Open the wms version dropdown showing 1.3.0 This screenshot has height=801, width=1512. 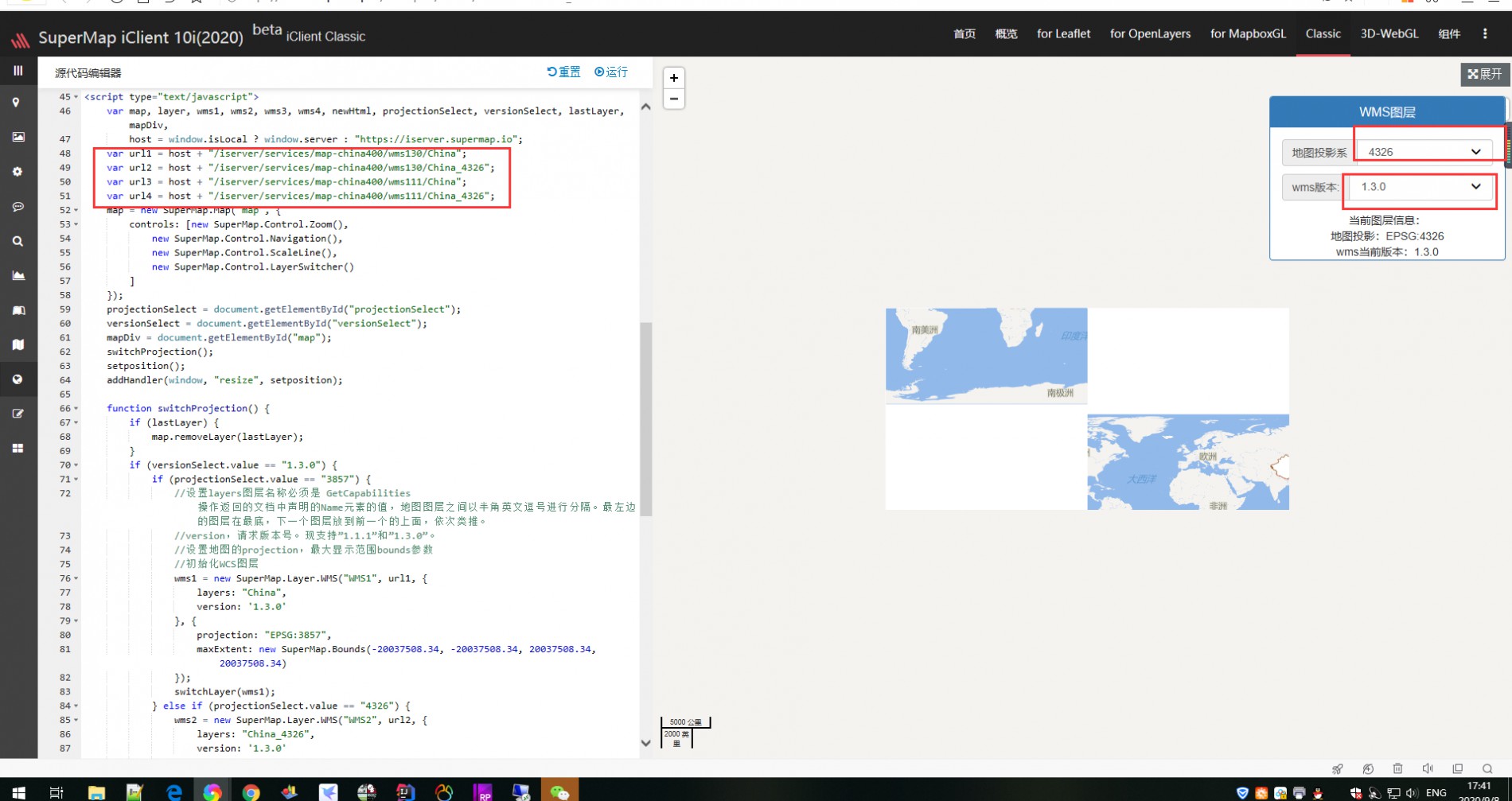click(1420, 186)
